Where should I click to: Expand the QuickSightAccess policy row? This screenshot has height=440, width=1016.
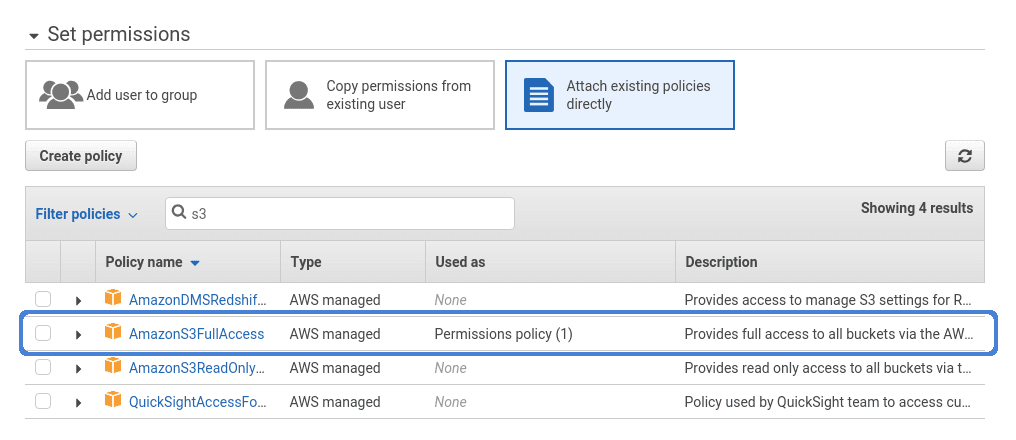coord(78,403)
